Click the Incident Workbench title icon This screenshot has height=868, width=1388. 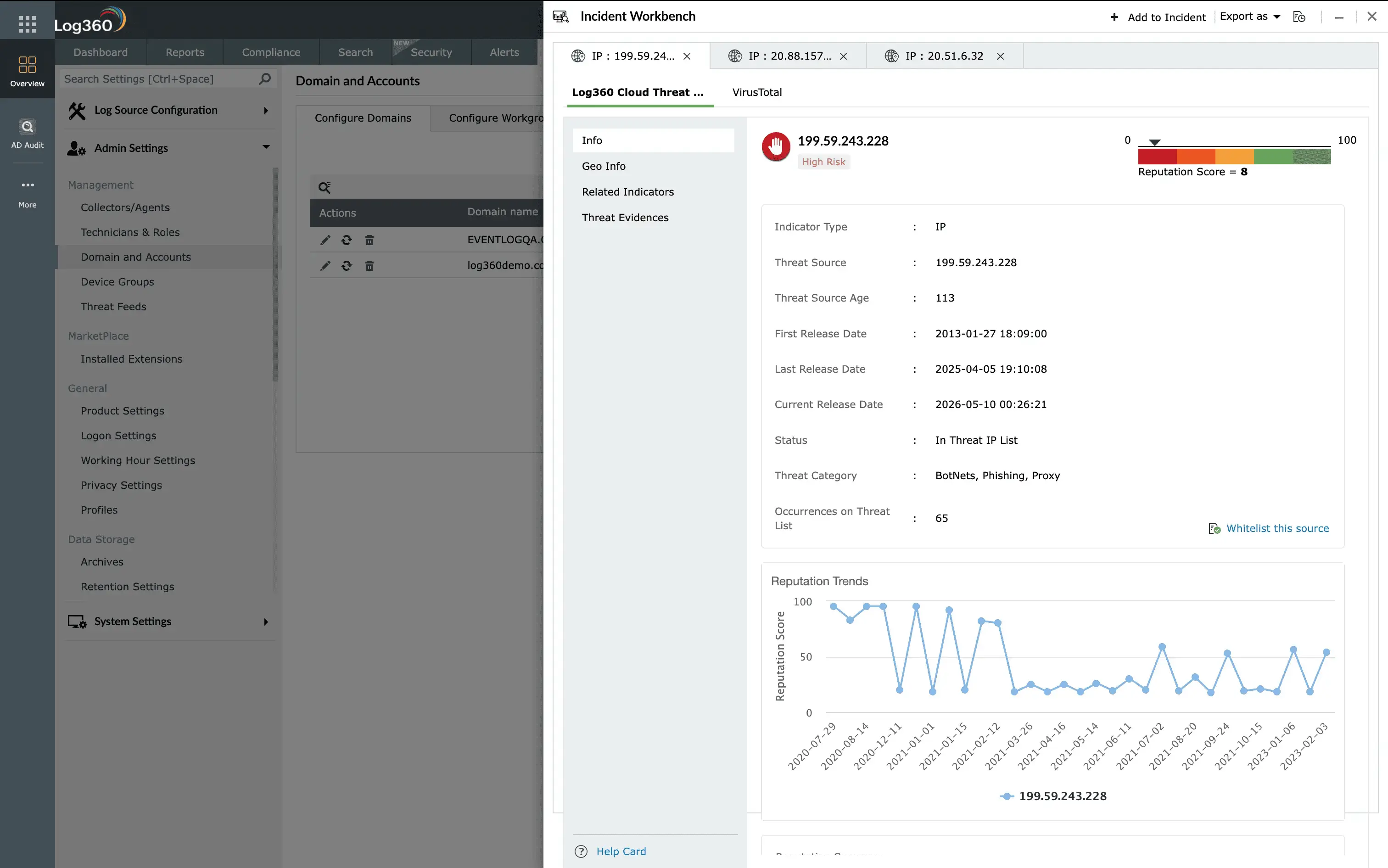pyautogui.click(x=561, y=17)
